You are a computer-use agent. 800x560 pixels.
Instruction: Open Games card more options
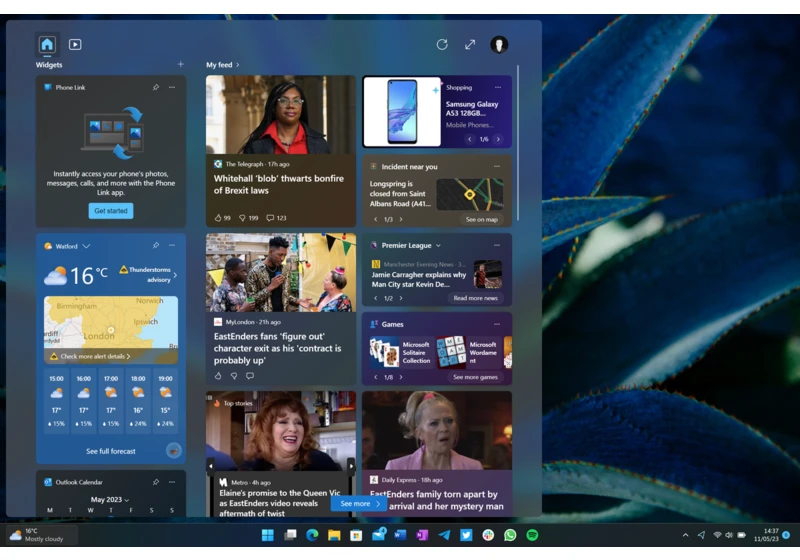[497, 324]
